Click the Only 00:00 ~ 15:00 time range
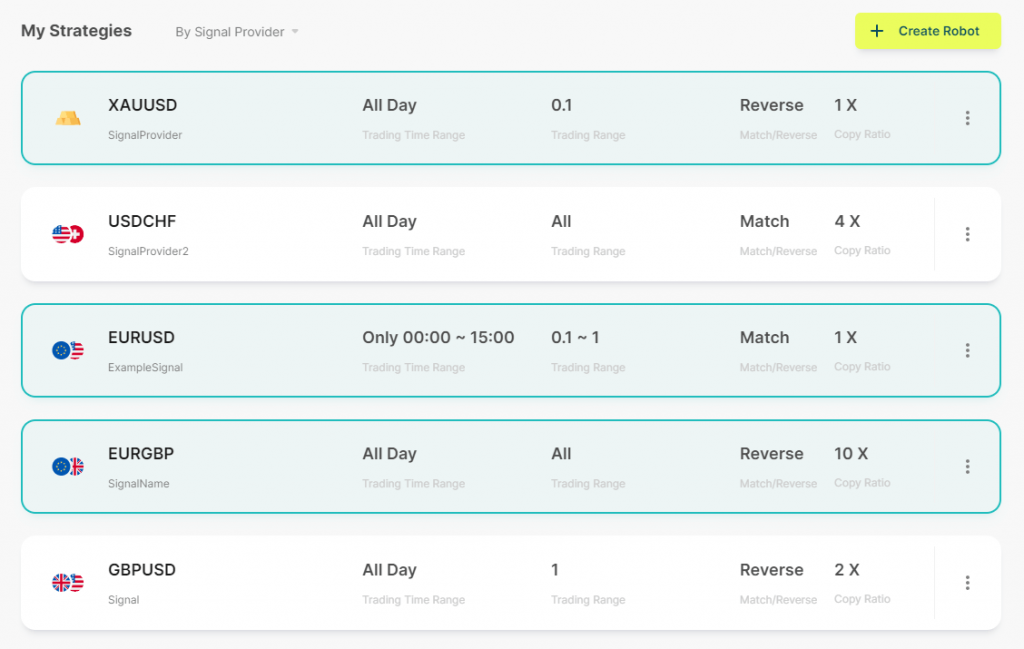1024x649 pixels. [x=438, y=338]
